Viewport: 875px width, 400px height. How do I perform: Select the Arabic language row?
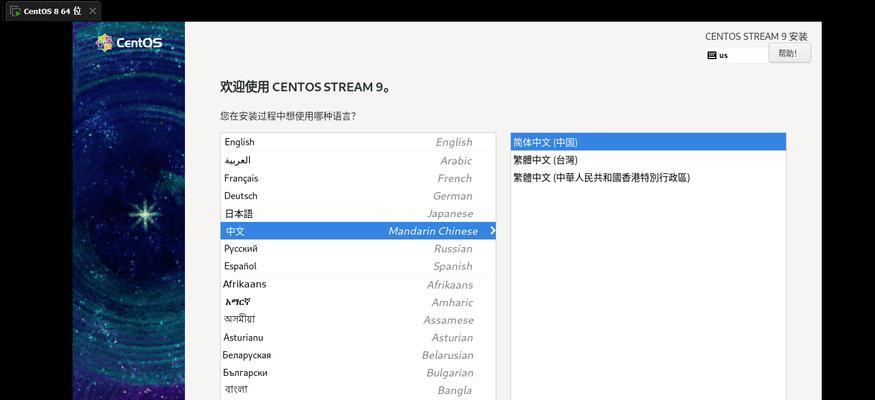coord(358,160)
